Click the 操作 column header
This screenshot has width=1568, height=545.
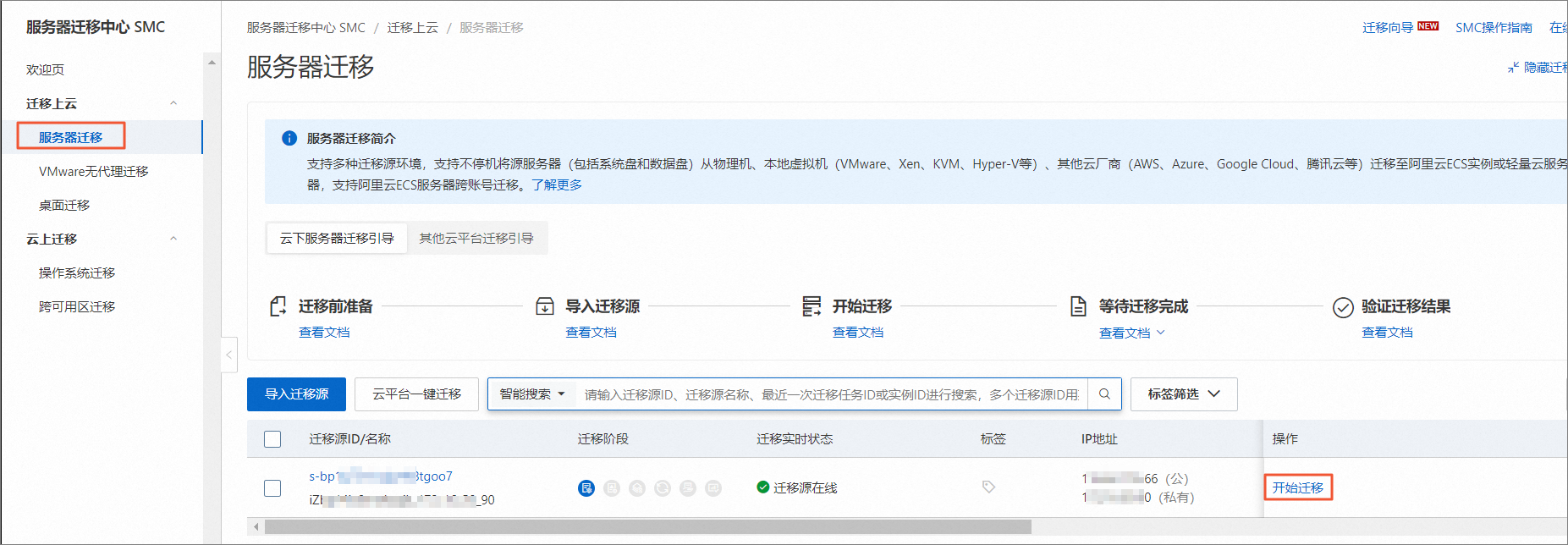pyautogui.click(x=1285, y=439)
